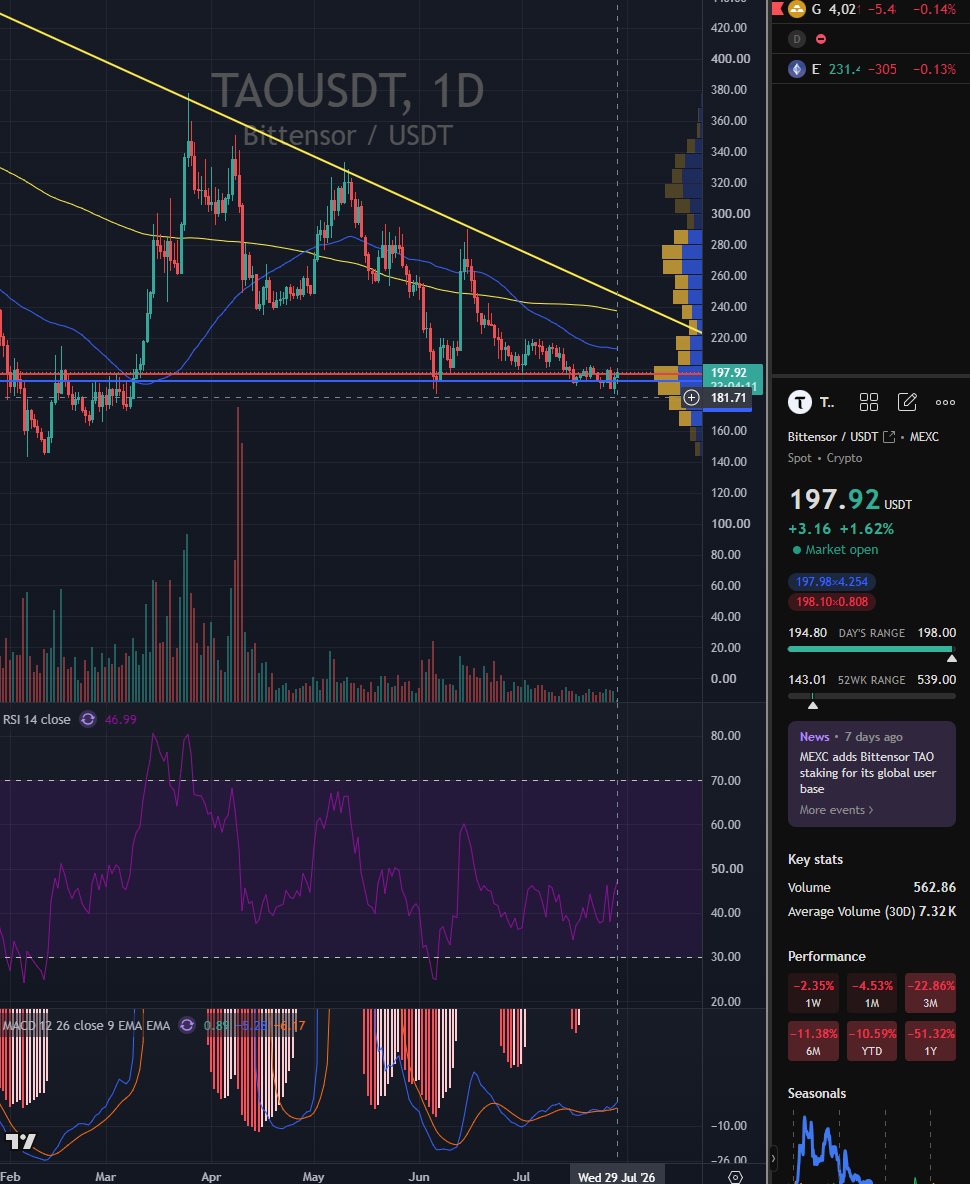The image size is (970, 1184).
Task: Click the Seasonals chart thumbnail
Action: (872, 1146)
